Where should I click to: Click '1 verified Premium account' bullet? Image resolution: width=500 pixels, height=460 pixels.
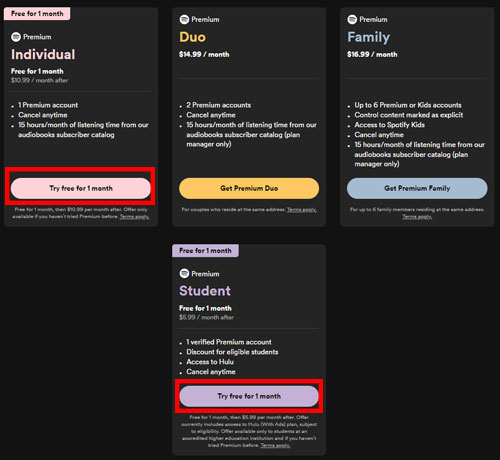229,342
